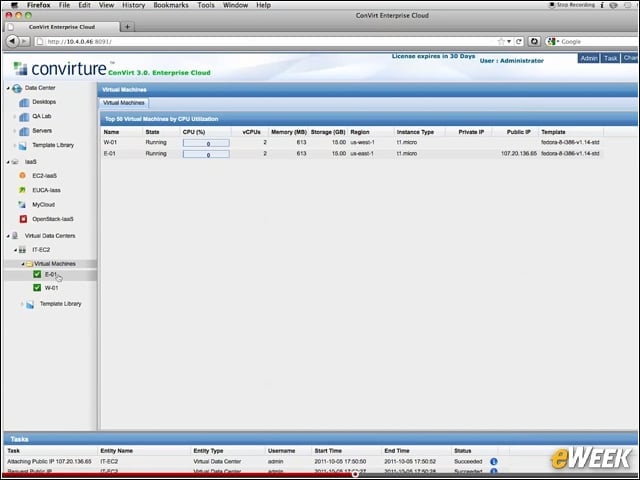
Task: Expand the IT-EC2 Template Library node
Action: point(22,304)
